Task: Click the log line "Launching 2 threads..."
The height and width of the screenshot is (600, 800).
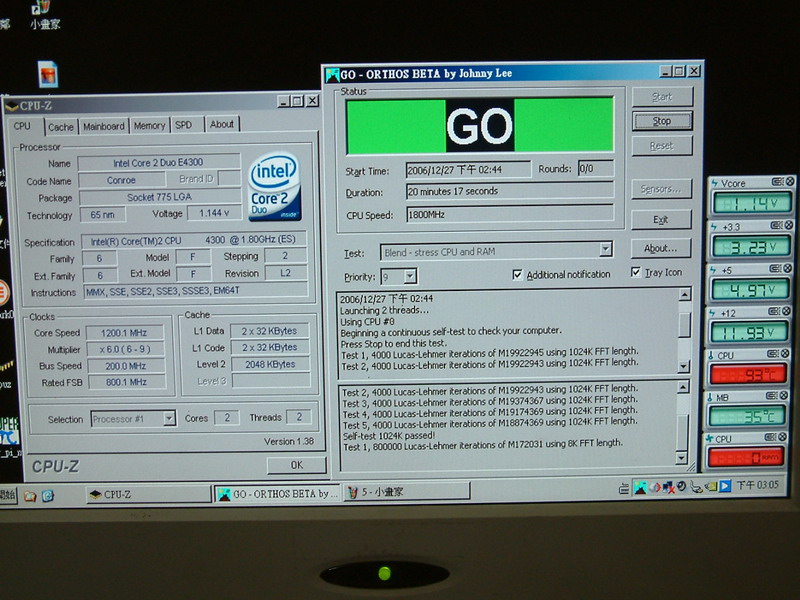Action: pyautogui.click(x=385, y=310)
